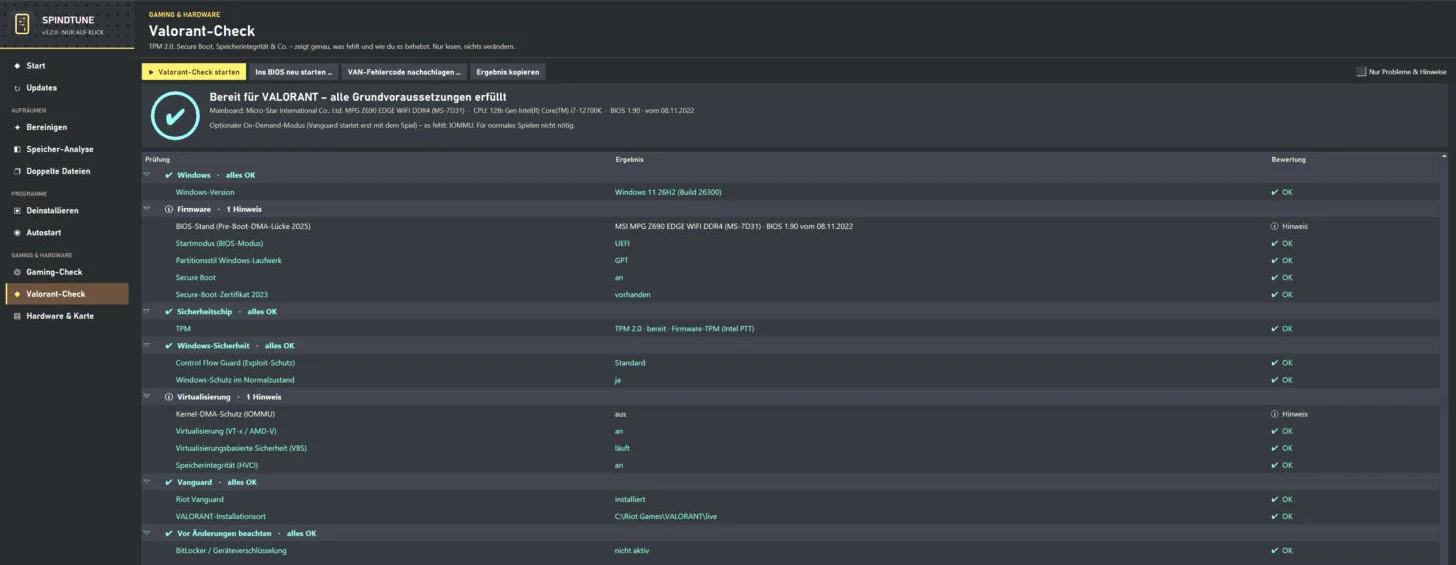Select the Virtualisierungsbasierte Sicherheit (VBS) row
Viewport: 1456px width, 565px height.
pos(791,448)
